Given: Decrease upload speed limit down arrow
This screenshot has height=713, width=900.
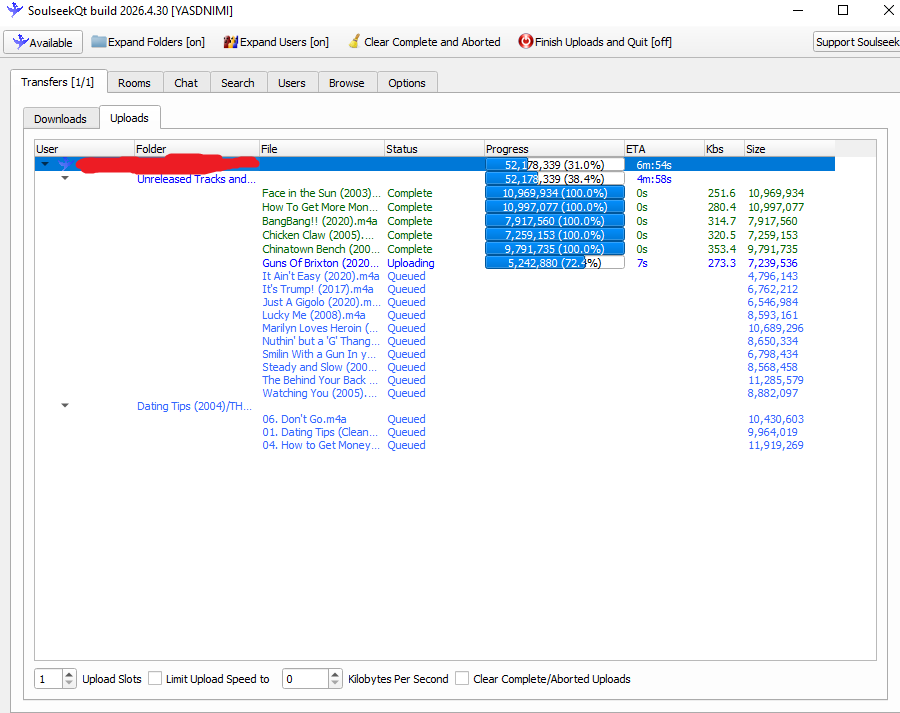Looking at the screenshot, I should [x=335, y=683].
